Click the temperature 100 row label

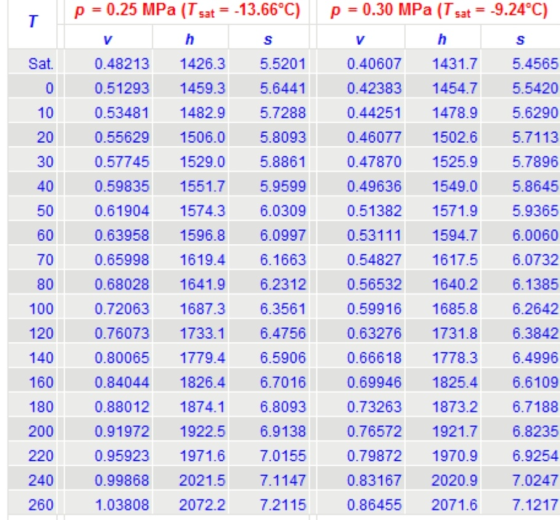41,309
